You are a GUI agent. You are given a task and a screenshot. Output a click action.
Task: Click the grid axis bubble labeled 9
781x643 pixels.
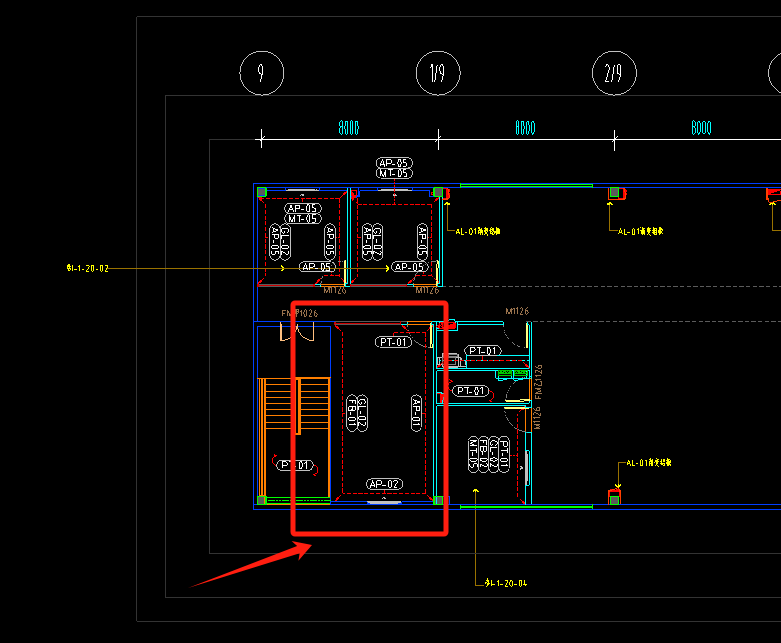261,73
